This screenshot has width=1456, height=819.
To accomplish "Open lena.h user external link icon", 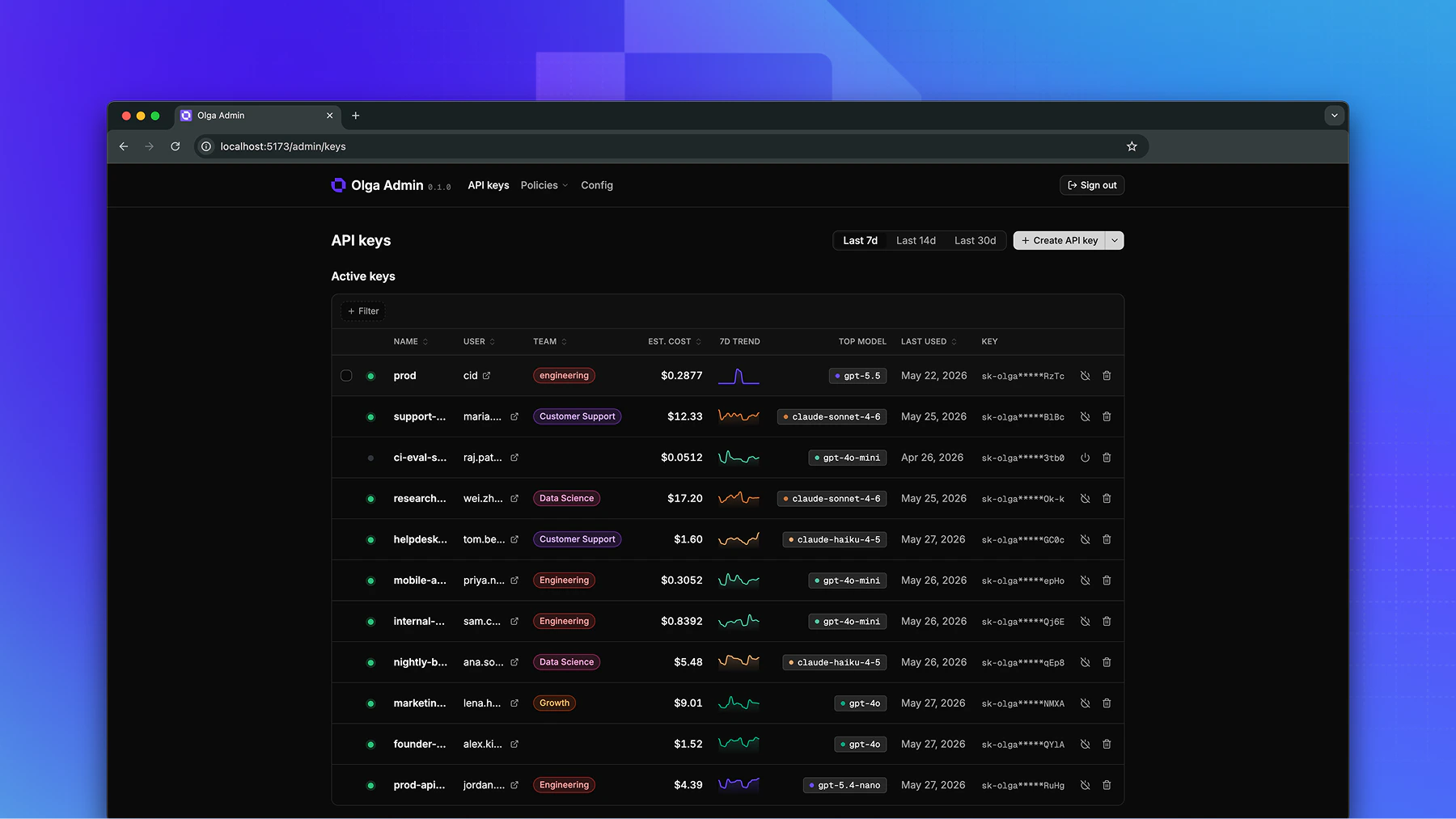I will (x=514, y=703).
